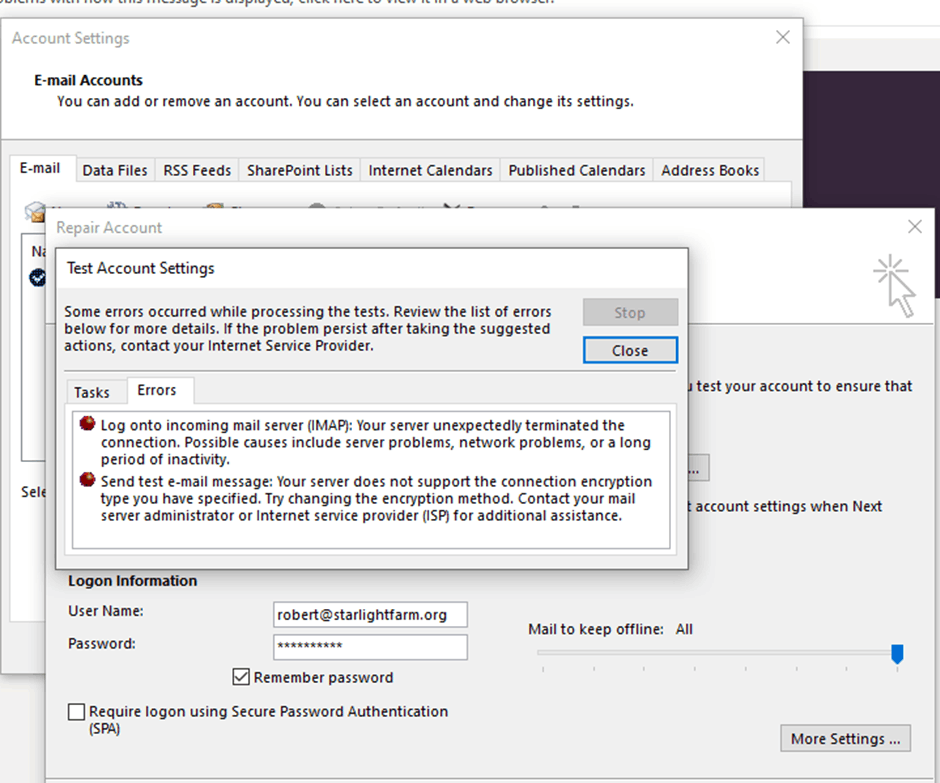Close the Account Settings window with X
Screen dimensions: 940x783
click(x=783, y=37)
